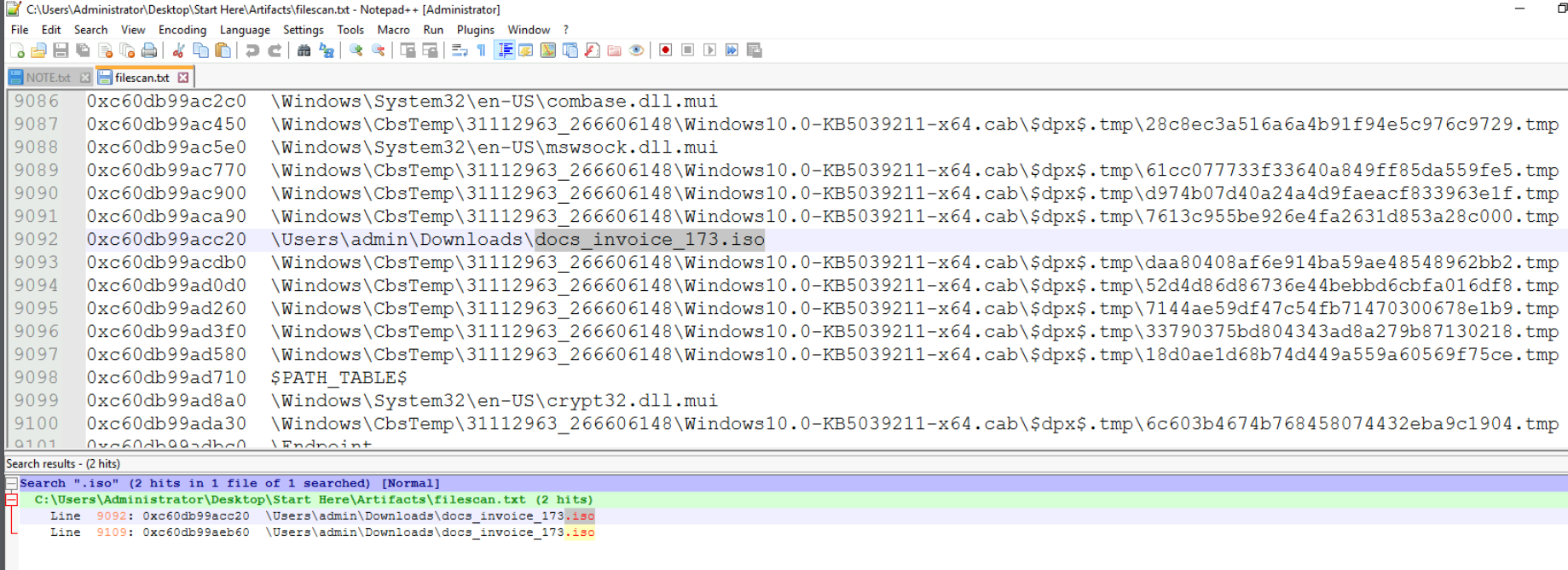The height and width of the screenshot is (570, 1568).
Task: Open the ? help menu
Action: tap(565, 30)
